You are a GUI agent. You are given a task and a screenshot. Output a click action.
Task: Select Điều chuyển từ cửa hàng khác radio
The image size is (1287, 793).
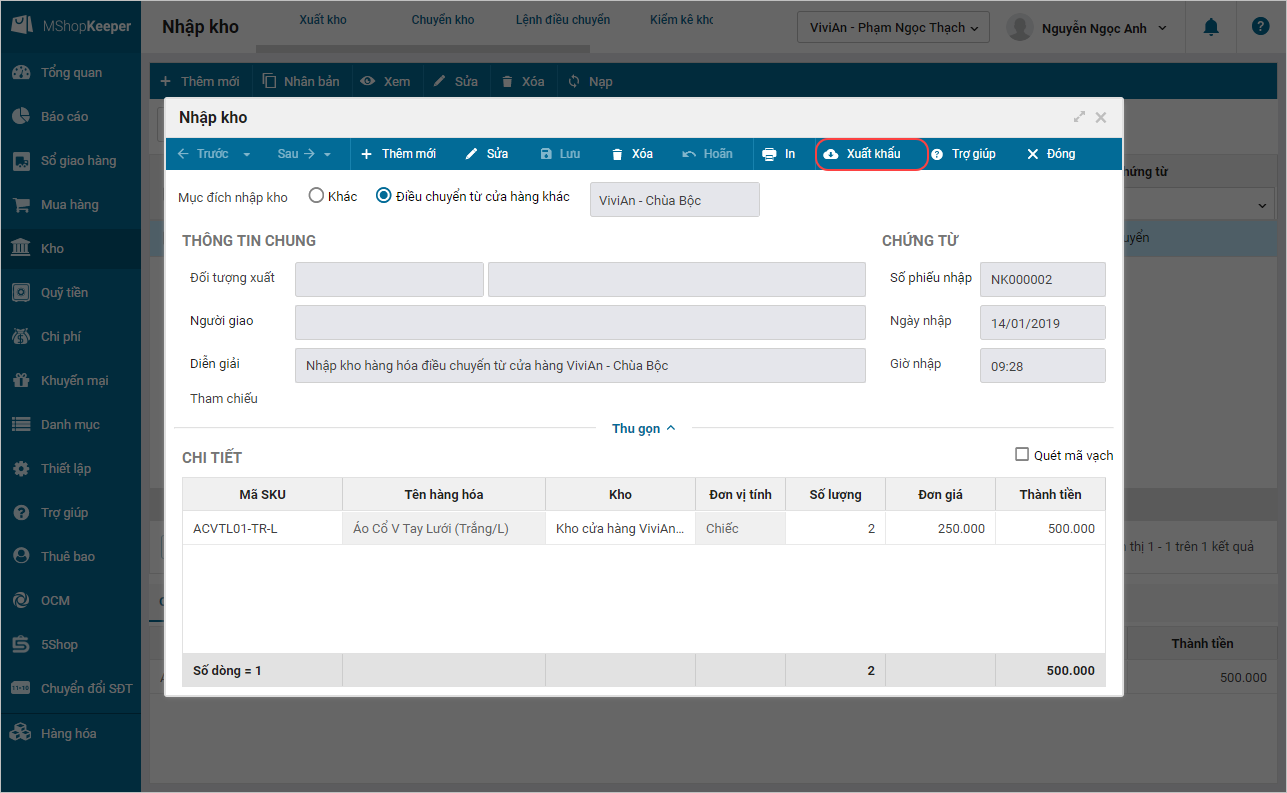coord(383,196)
